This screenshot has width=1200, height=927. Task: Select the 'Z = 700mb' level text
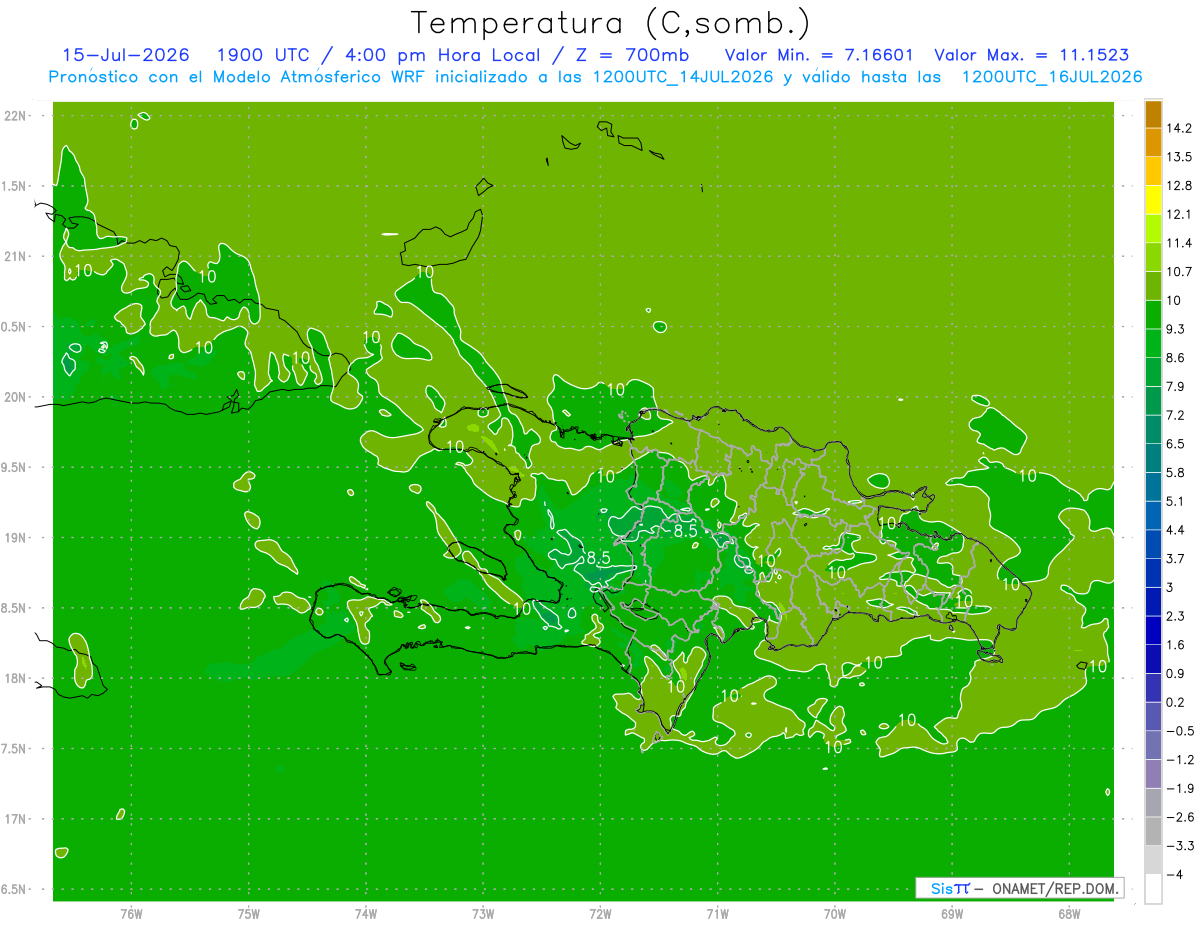(635, 55)
